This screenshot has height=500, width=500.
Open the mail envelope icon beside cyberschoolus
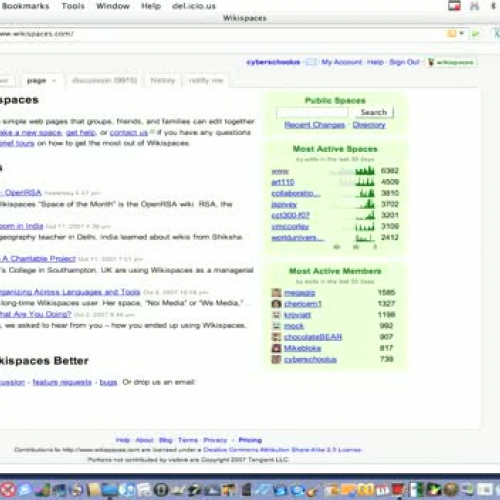[311, 62]
